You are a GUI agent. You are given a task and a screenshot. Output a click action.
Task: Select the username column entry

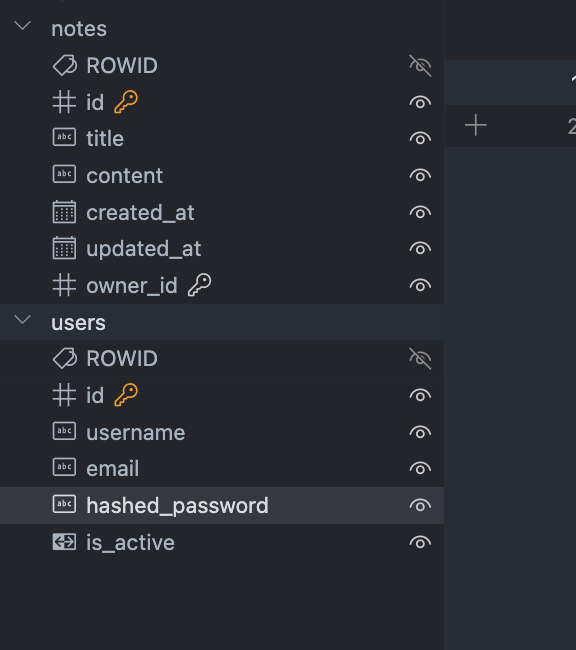222,432
